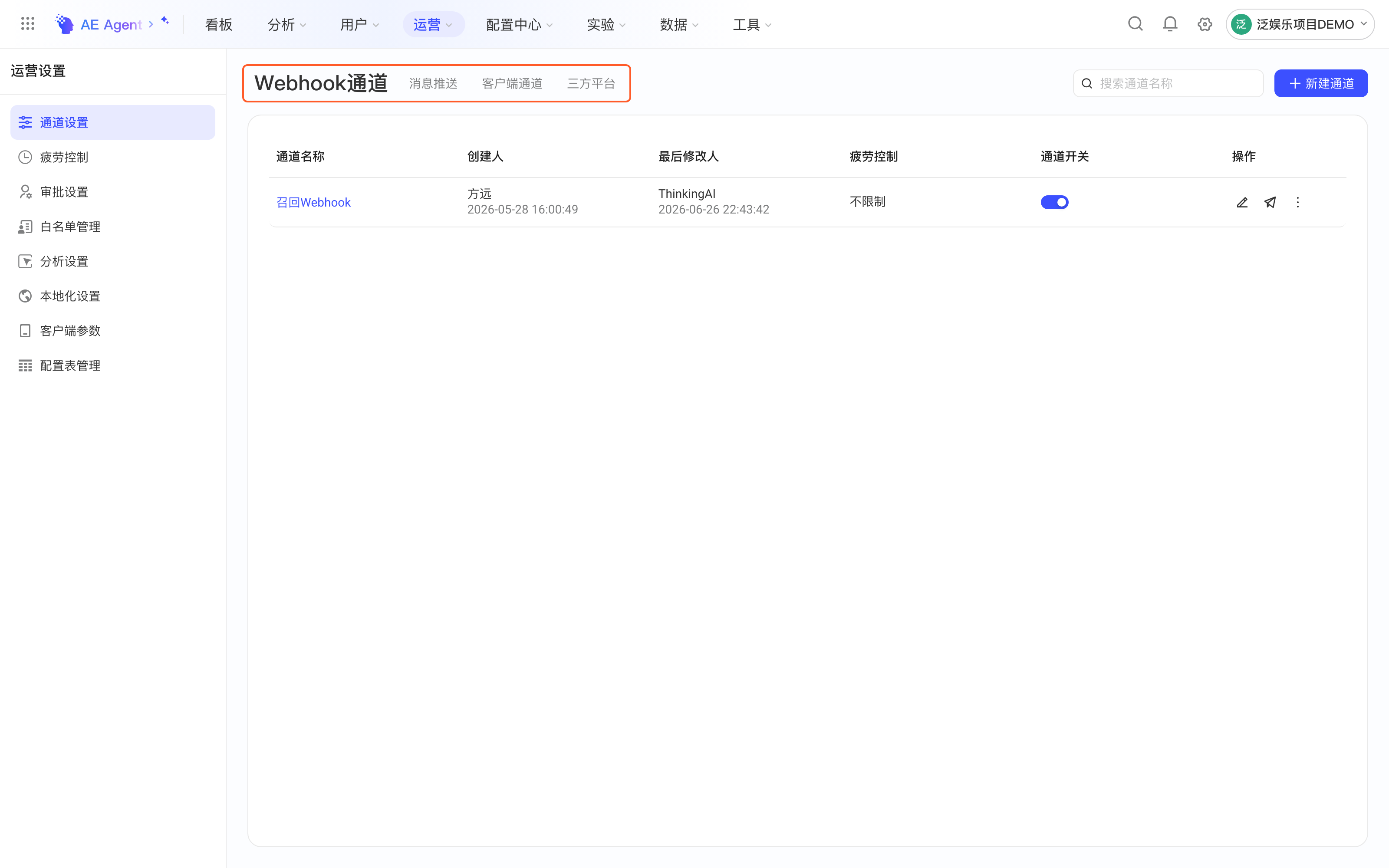This screenshot has width=1389, height=868.
Task: Click the 客户端参数 device icon
Action: coord(25,331)
